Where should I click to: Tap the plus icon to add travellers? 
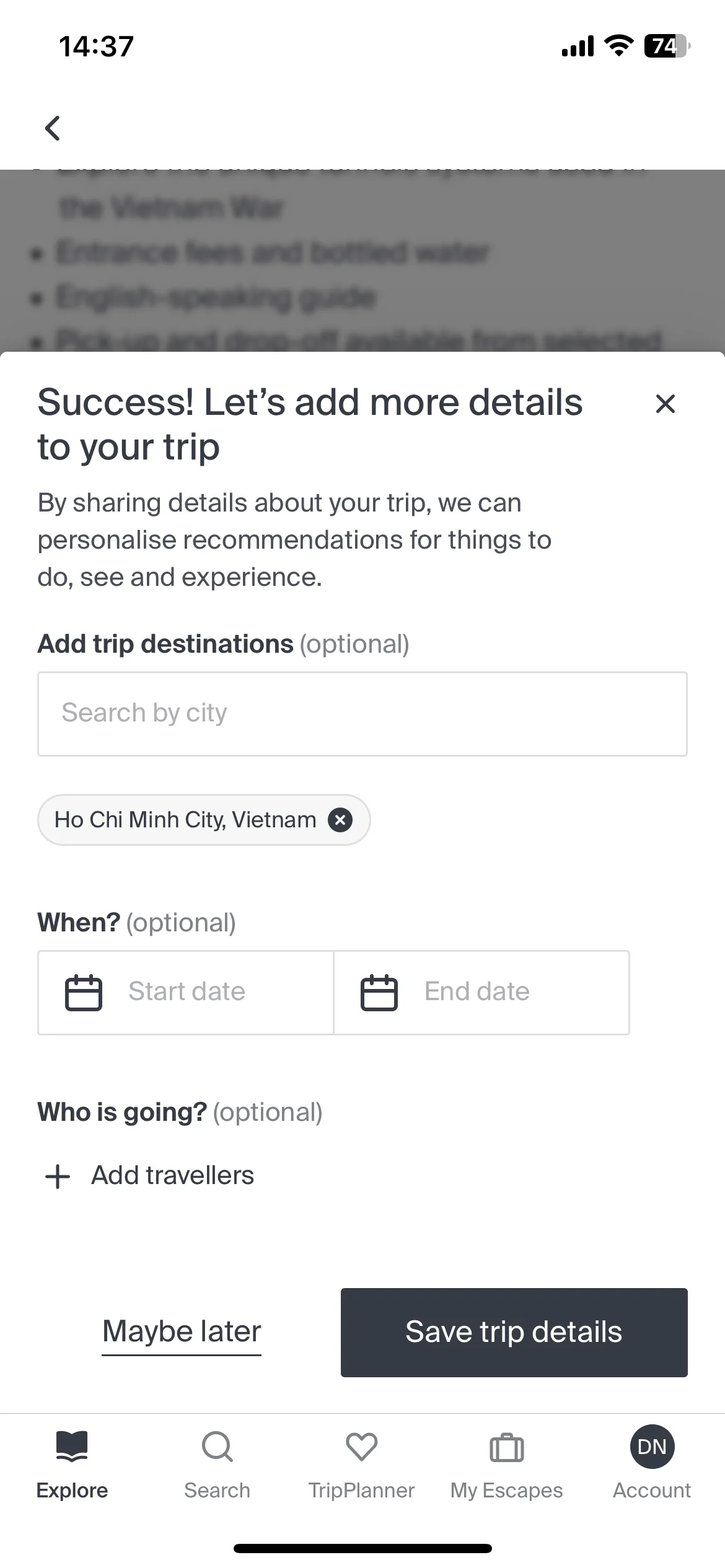pos(58,1176)
